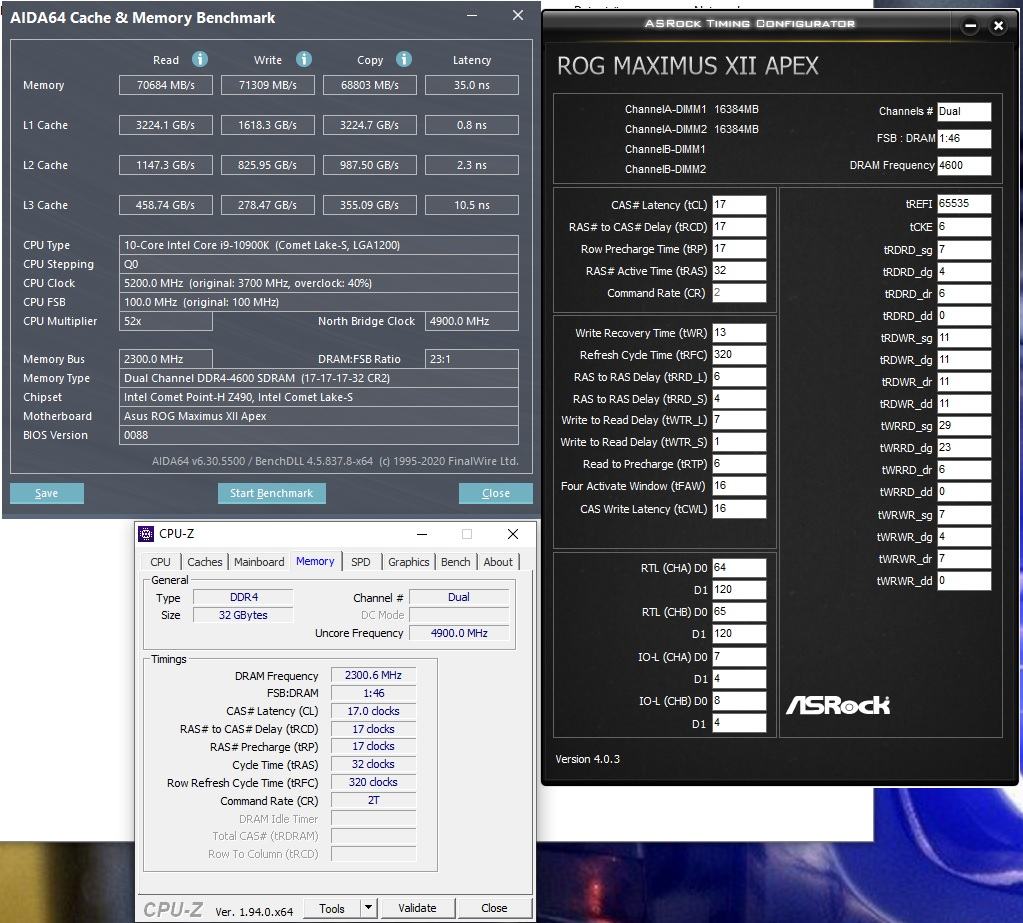Open the Mainboard tab in CPU-Z
1023x923 pixels.
259,562
